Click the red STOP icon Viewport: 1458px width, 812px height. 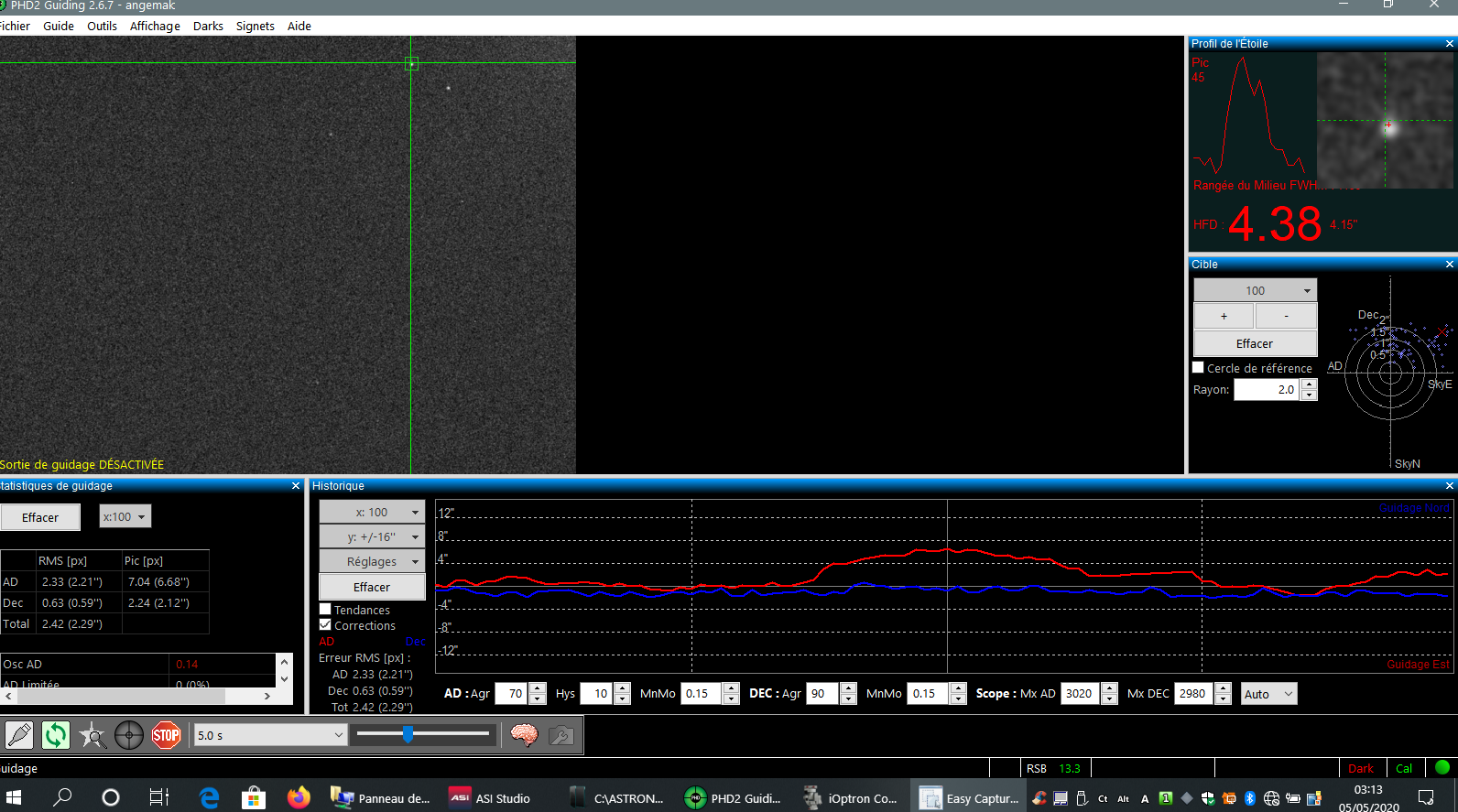(166, 735)
